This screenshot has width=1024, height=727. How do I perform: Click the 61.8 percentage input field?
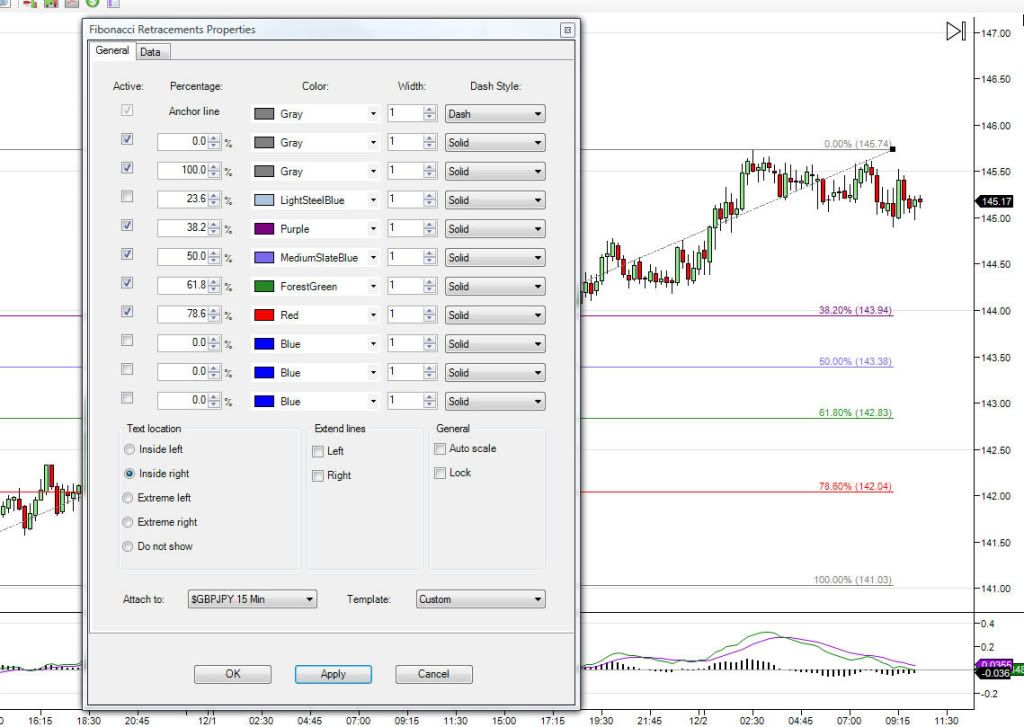pos(181,286)
